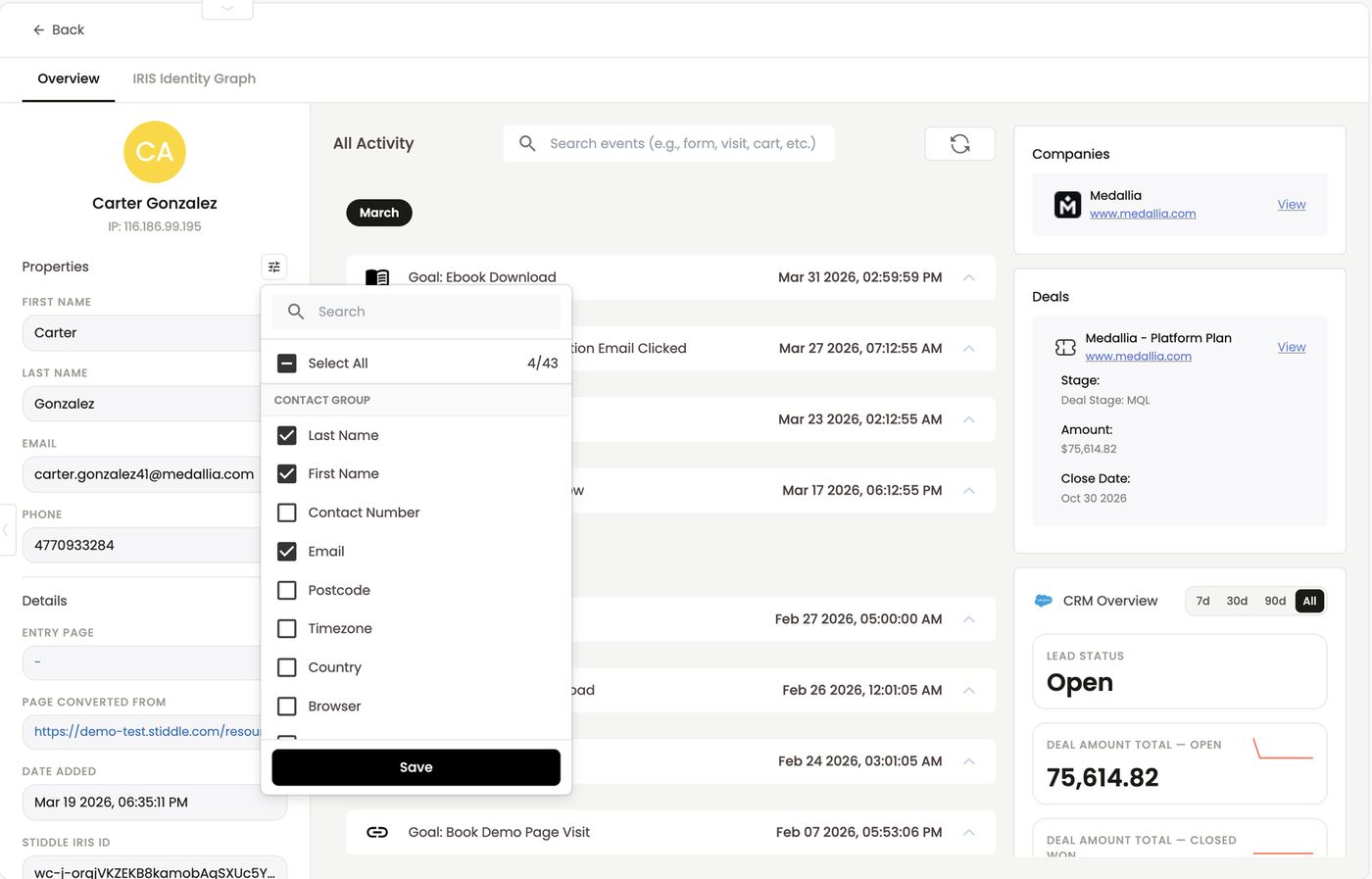1372x879 pixels.
Task: Click the left edge panel collapse arrow
Action: coord(6,530)
